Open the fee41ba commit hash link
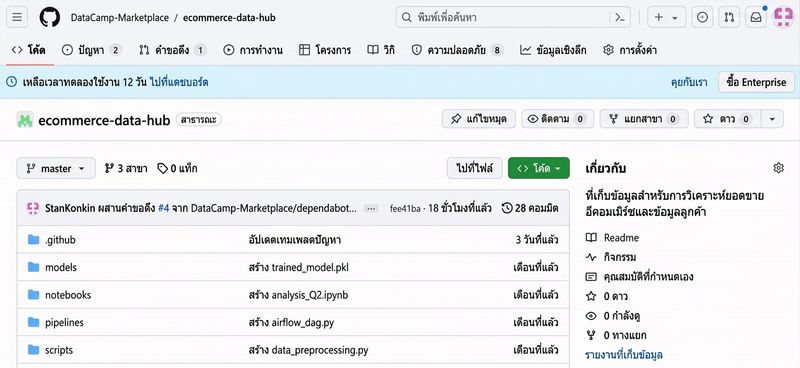 point(405,208)
